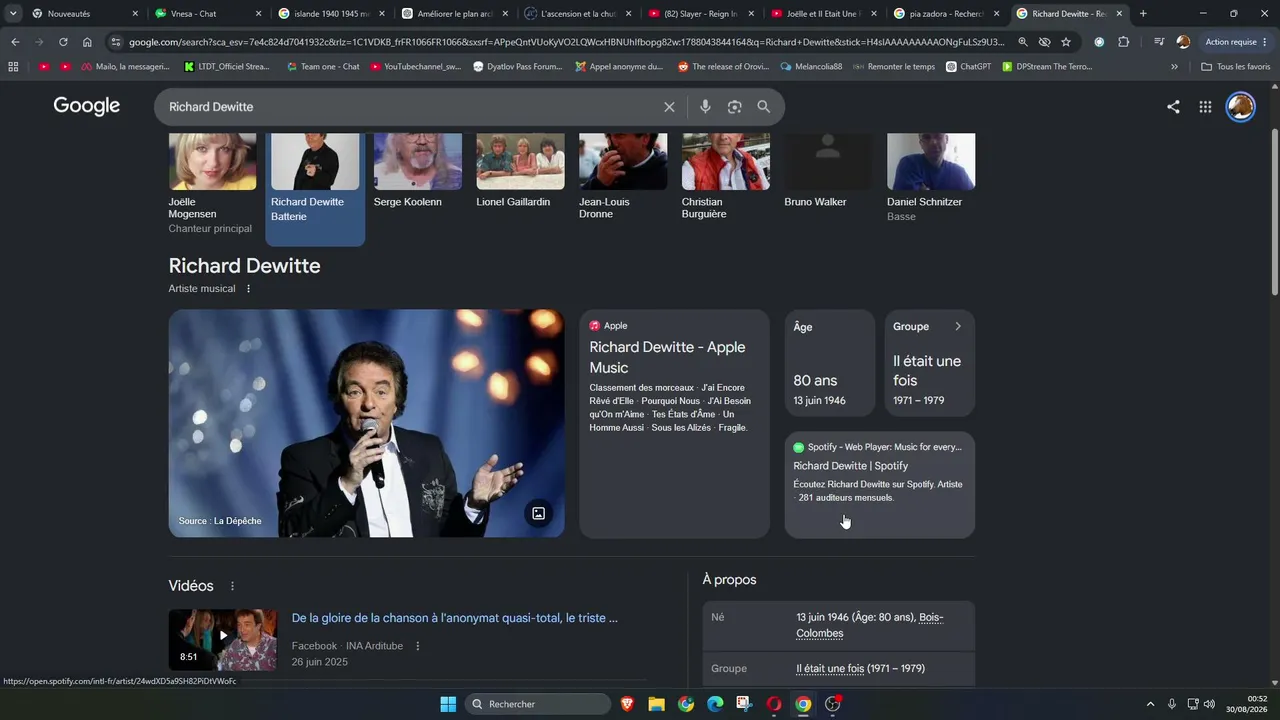Open File Explorer from the taskbar

click(x=656, y=704)
